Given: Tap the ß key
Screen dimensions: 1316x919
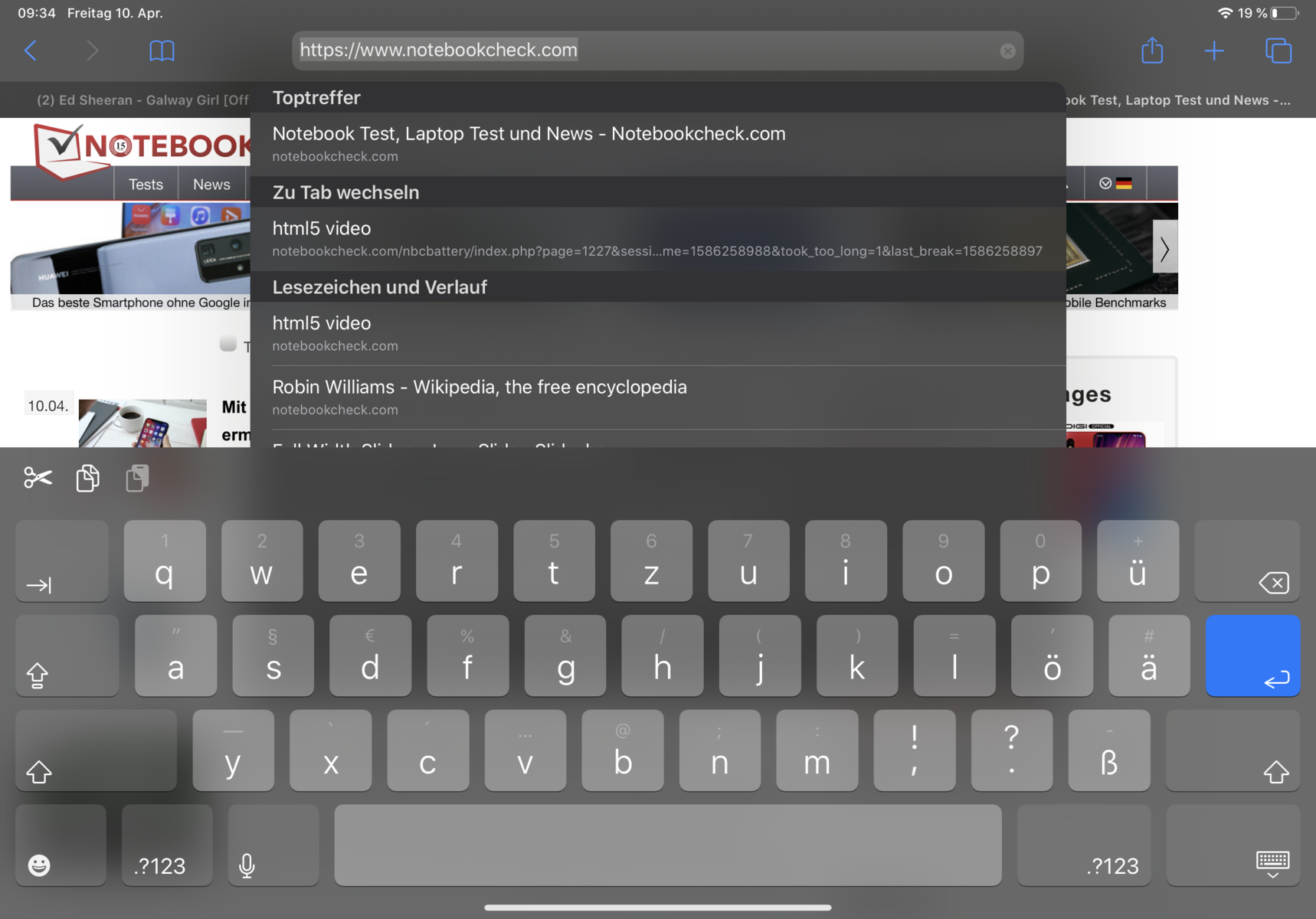Looking at the screenshot, I should pyautogui.click(x=1109, y=751).
